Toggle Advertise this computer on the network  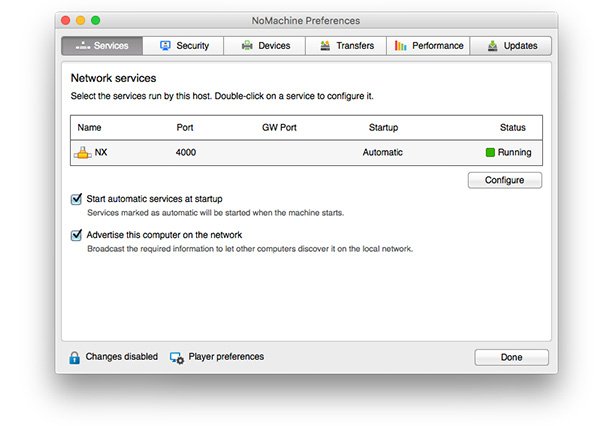(76, 235)
